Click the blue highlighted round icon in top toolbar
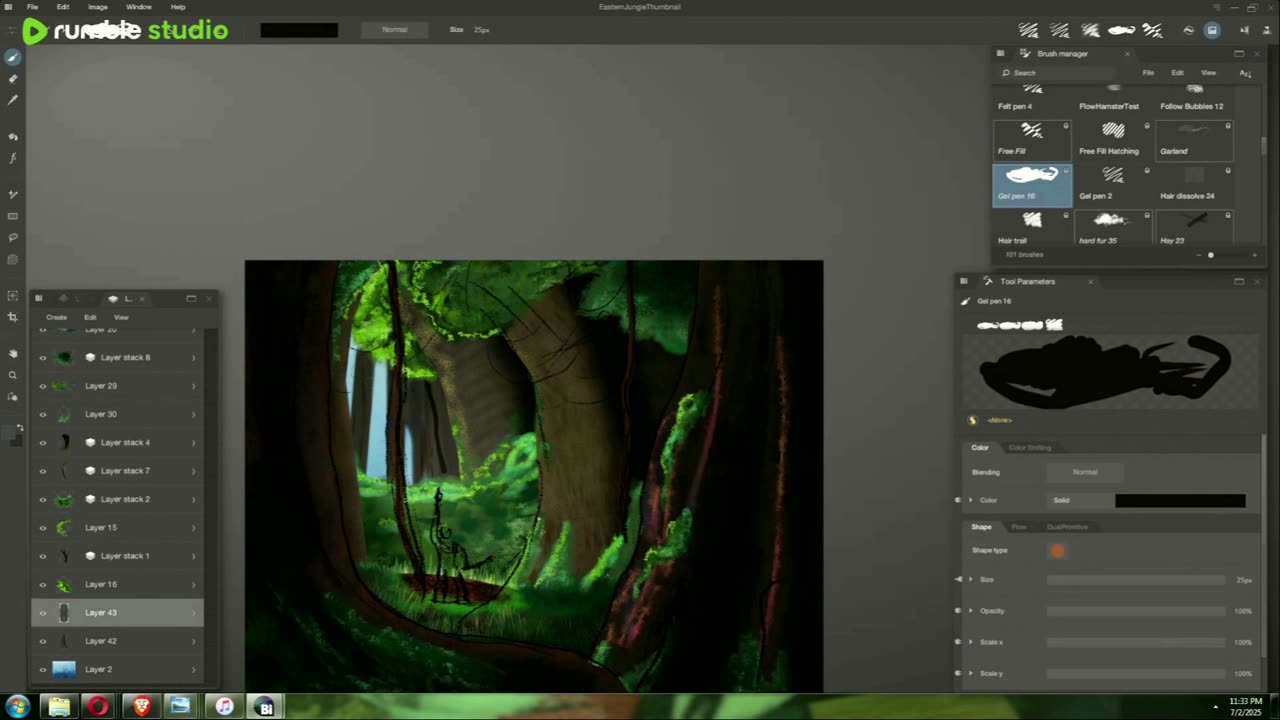Image resolution: width=1280 pixels, height=720 pixels. pos(1212,30)
